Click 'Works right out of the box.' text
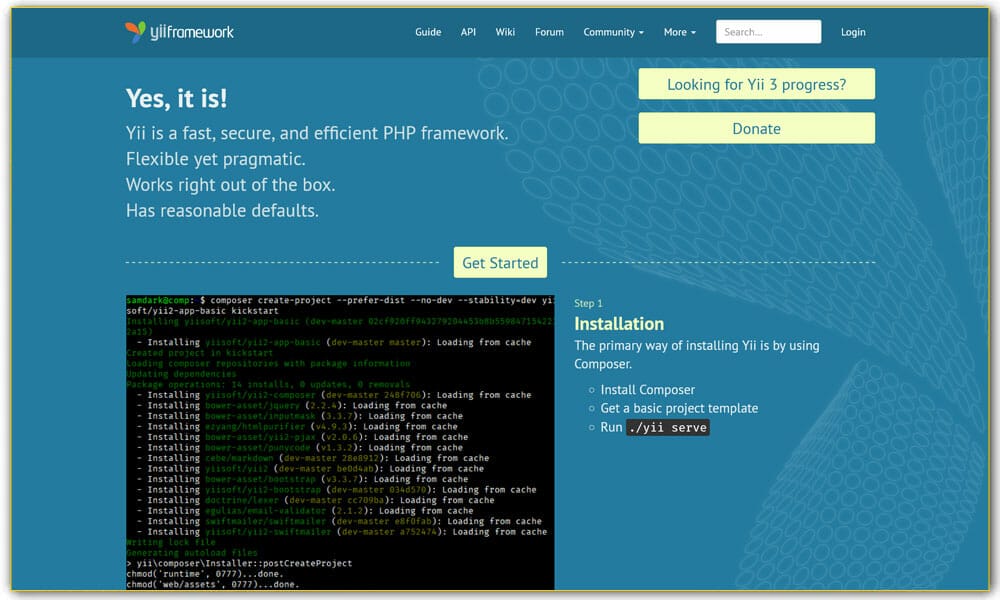 click(x=230, y=185)
